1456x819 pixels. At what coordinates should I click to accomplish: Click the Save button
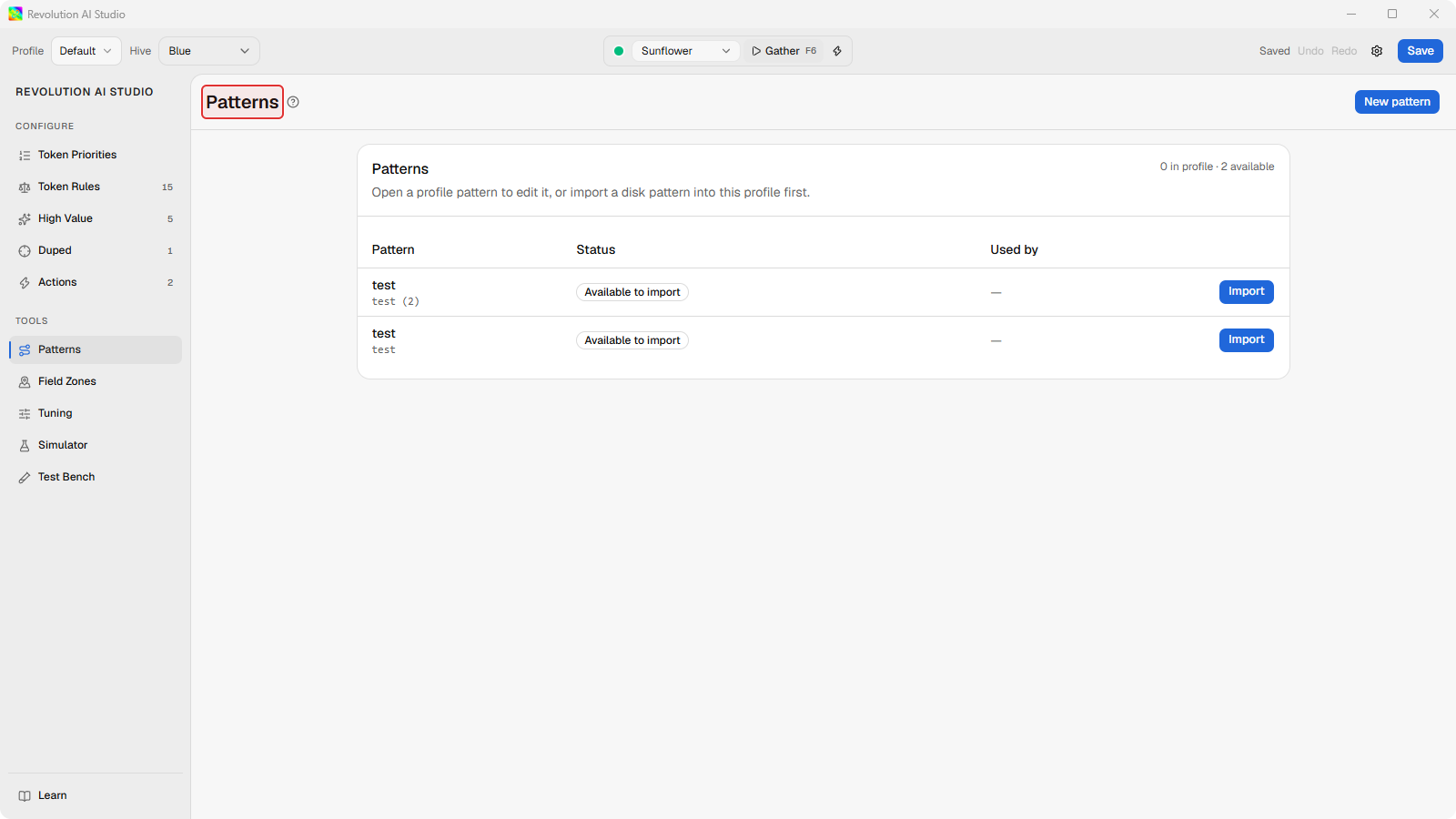(1421, 51)
